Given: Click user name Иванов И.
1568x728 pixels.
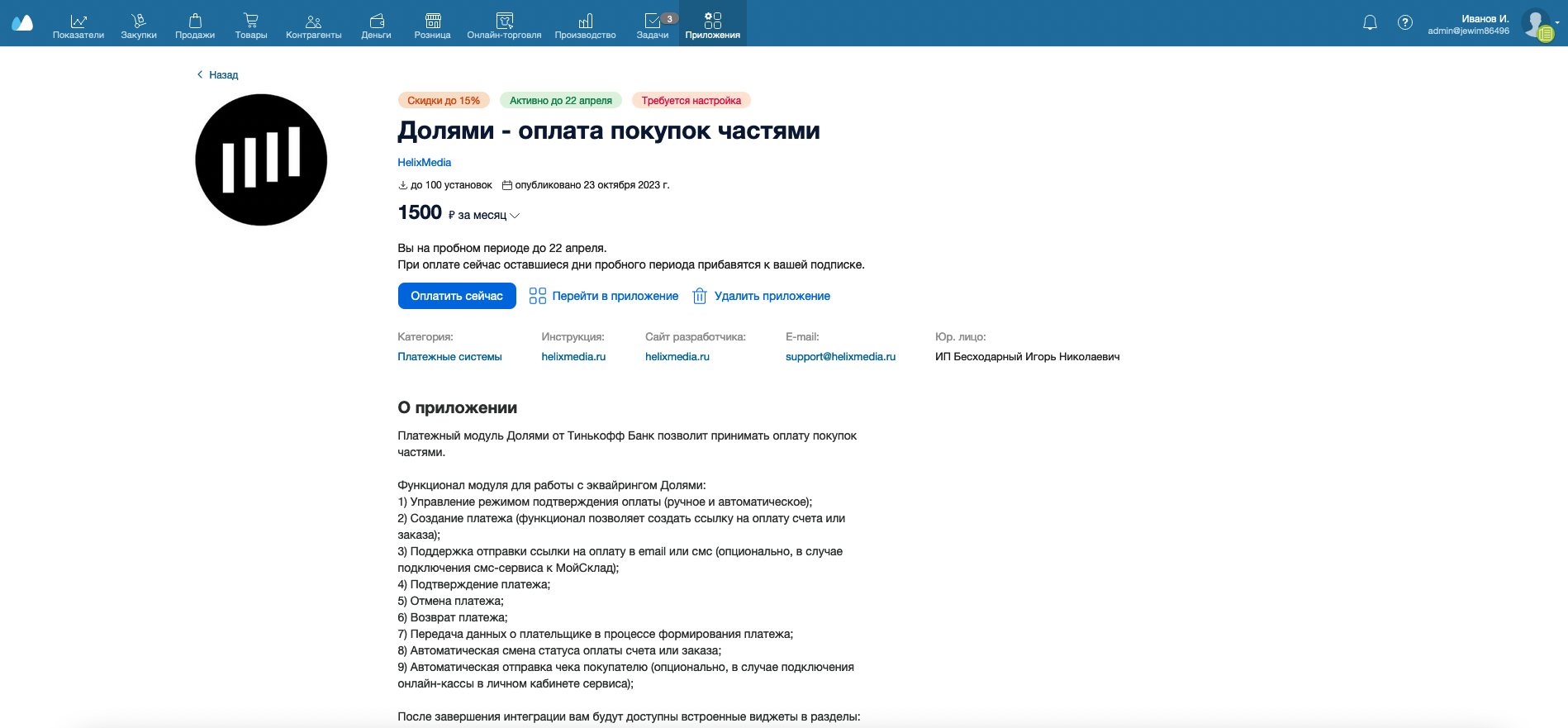Looking at the screenshot, I should click(1485, 18).
